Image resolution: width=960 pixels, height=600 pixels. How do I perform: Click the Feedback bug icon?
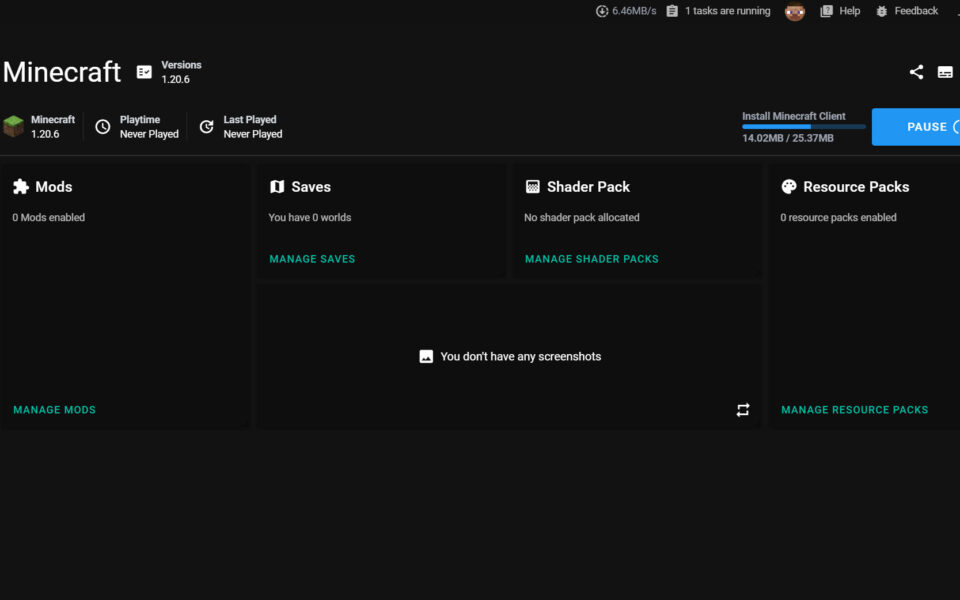tap(882, 11)
